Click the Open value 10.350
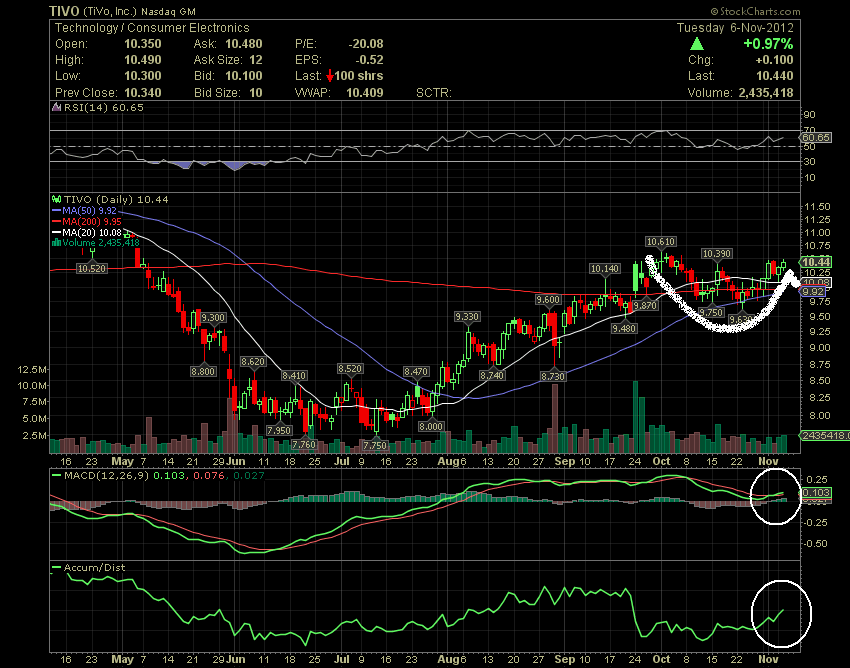 tap(143, 44)
